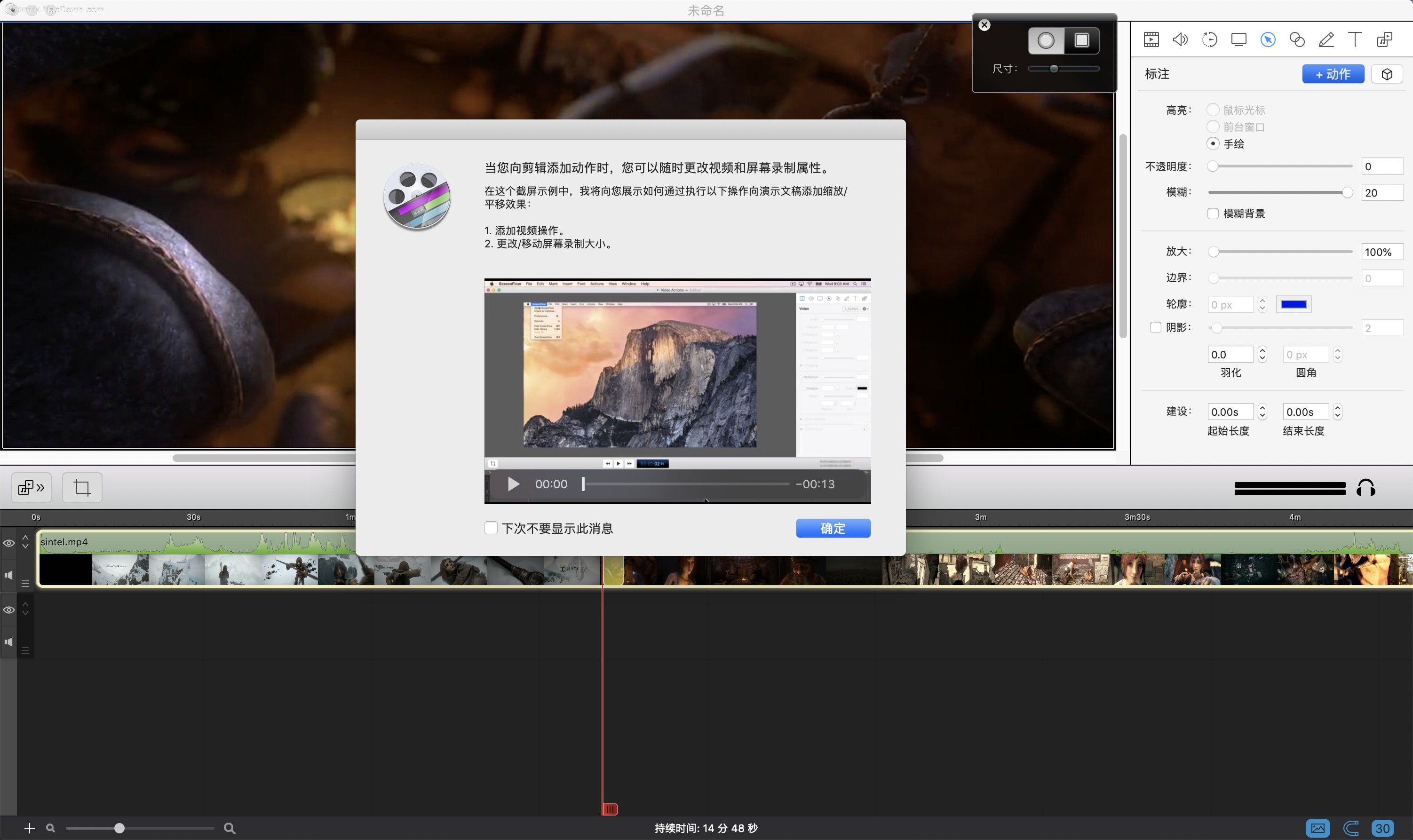1413x840 pixels.
Task: Close the freehand shape tool palette
Action: (984, 25)
